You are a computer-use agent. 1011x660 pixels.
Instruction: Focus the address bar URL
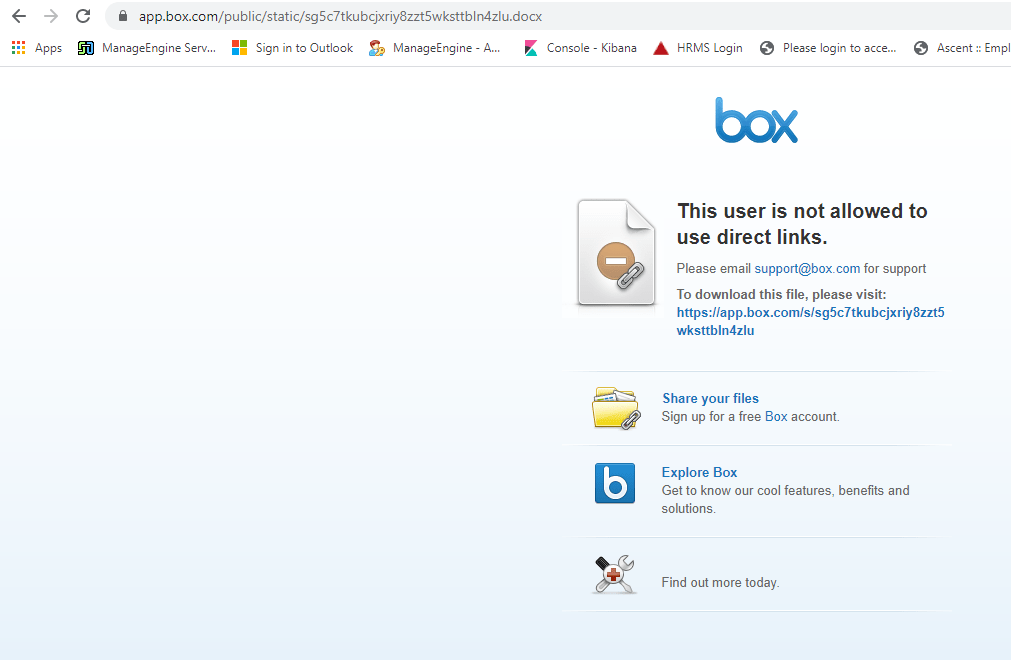pos(340,16)
